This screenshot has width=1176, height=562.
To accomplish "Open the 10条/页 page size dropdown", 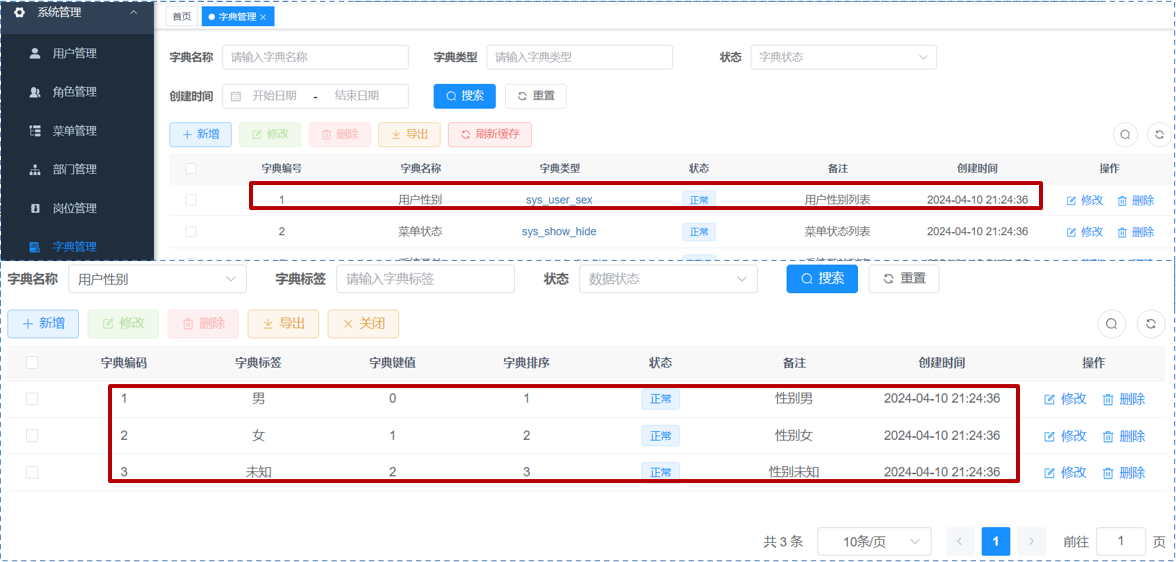I will pos(873,542).
